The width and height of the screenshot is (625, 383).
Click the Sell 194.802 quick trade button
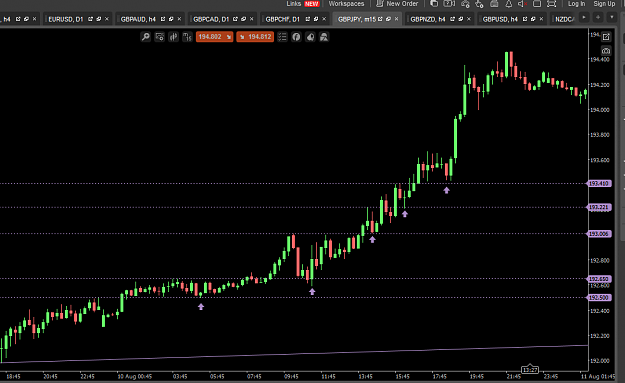tap(214, 37)
